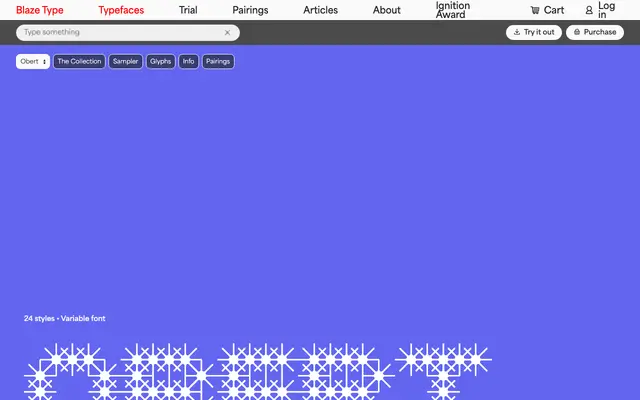Clear the search field with the X icon
This screenshot has width=640, height=400.
(227, 33)
